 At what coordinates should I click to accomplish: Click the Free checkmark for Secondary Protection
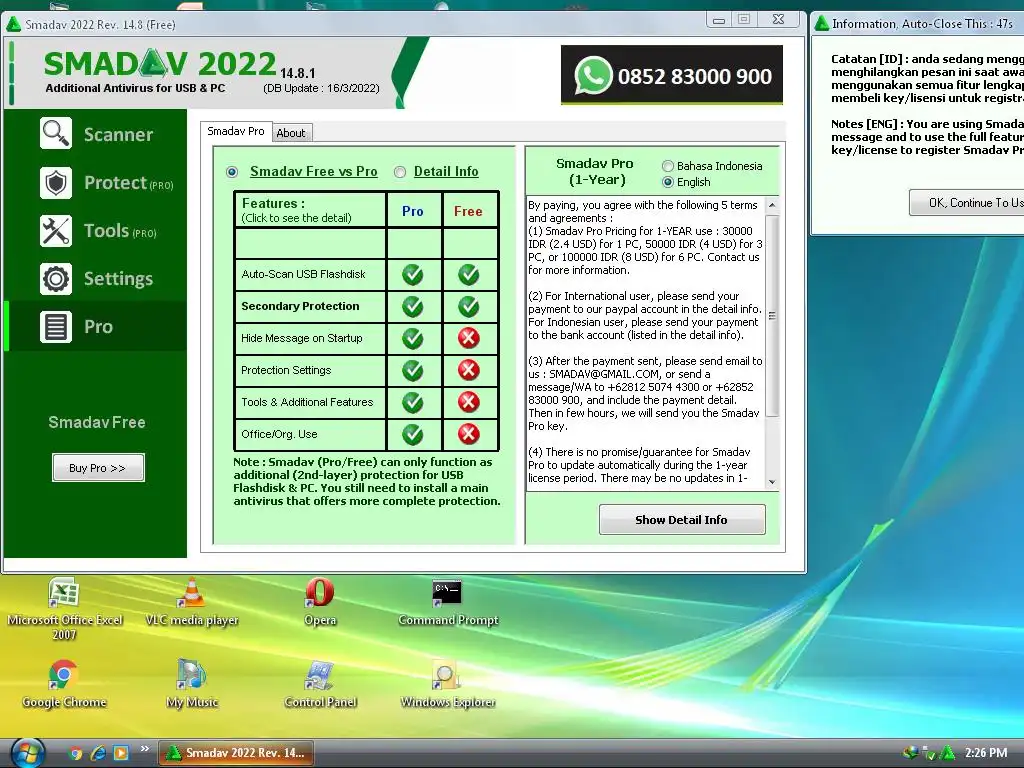point(468,306)
